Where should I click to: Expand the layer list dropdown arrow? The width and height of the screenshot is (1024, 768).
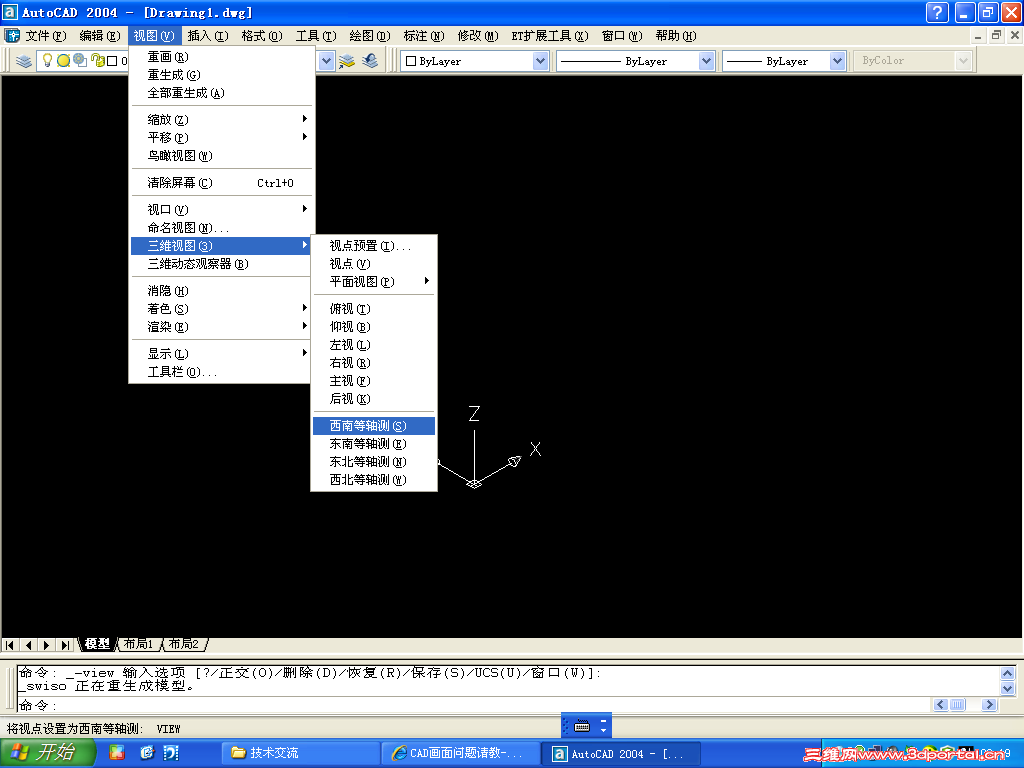point(327,61)
